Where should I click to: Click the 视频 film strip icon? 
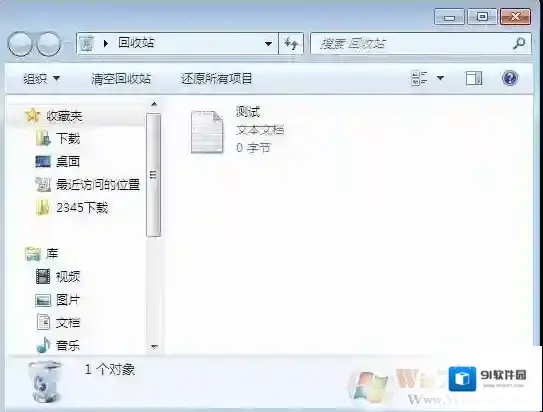tap(43, 276)
